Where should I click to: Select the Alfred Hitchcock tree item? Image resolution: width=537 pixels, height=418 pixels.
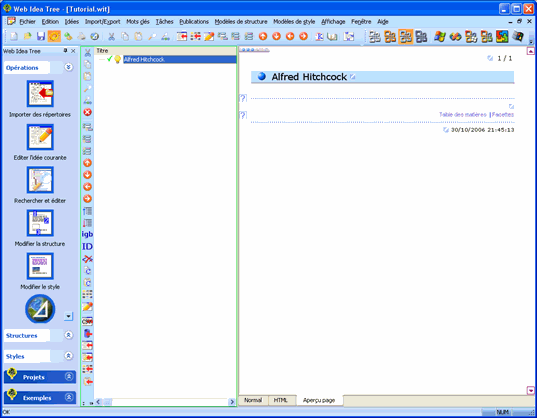(179, 59)
